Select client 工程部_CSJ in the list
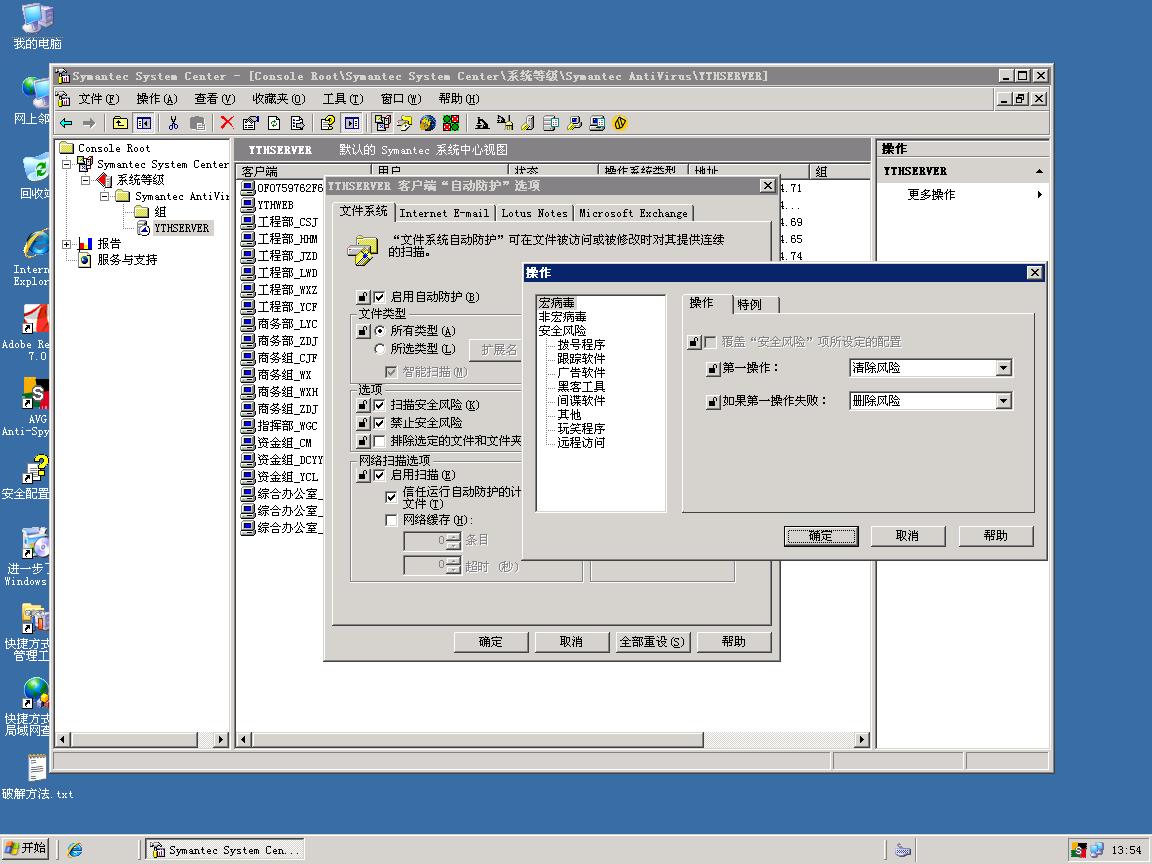This screenshot has width=1152, height=864. coord(287,222)
